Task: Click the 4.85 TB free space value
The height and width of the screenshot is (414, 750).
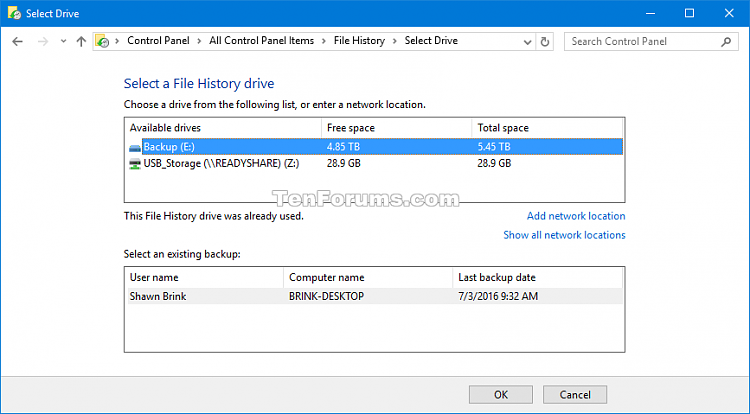Action: (x=343, y=147)
